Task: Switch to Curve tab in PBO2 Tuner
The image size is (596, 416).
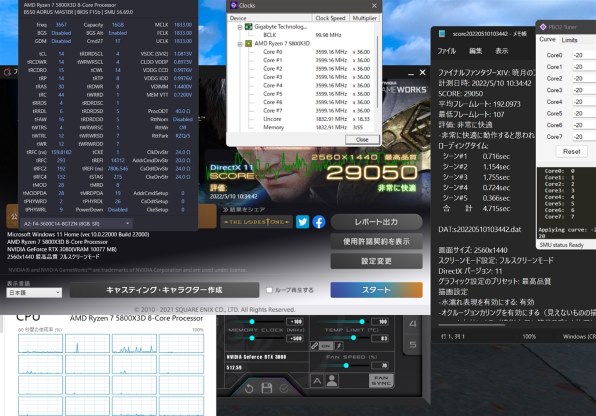Action: (547, 39)
